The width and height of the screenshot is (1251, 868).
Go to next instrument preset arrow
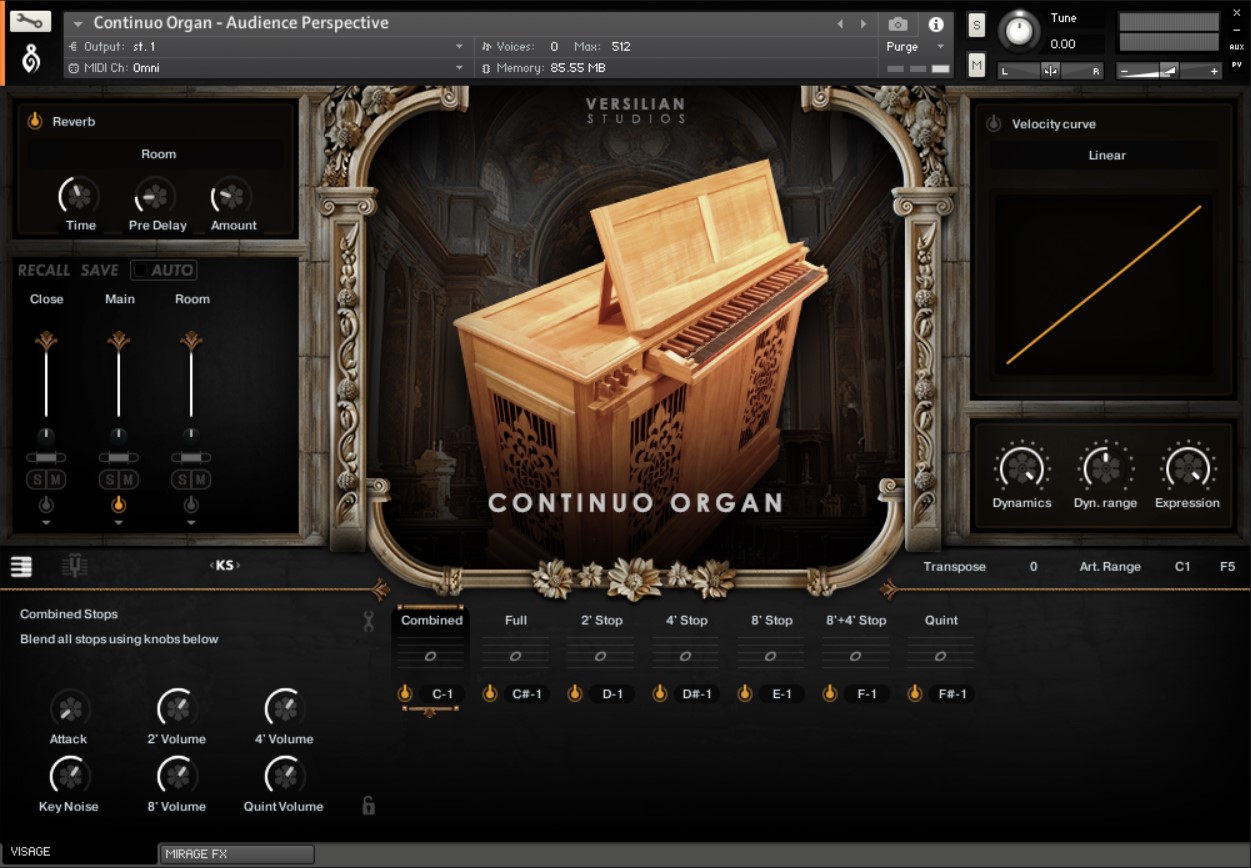[863, 24]
